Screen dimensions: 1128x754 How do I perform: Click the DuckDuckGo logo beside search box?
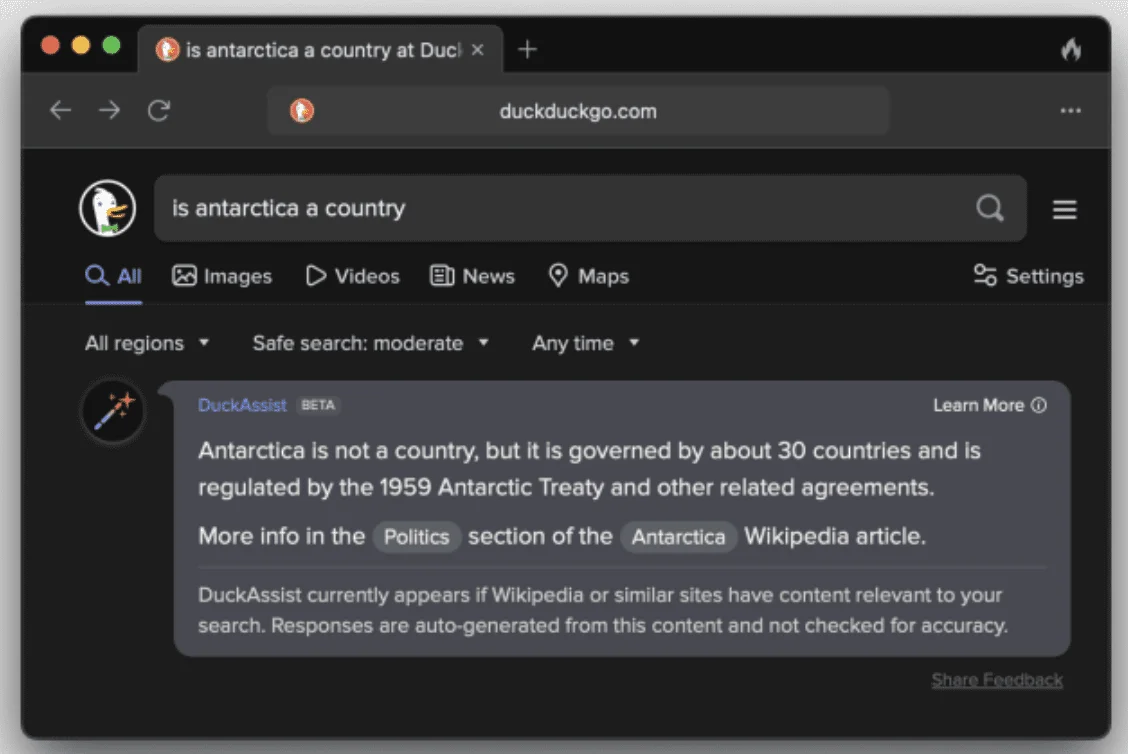pyautogui.click(x=108, y=209)
